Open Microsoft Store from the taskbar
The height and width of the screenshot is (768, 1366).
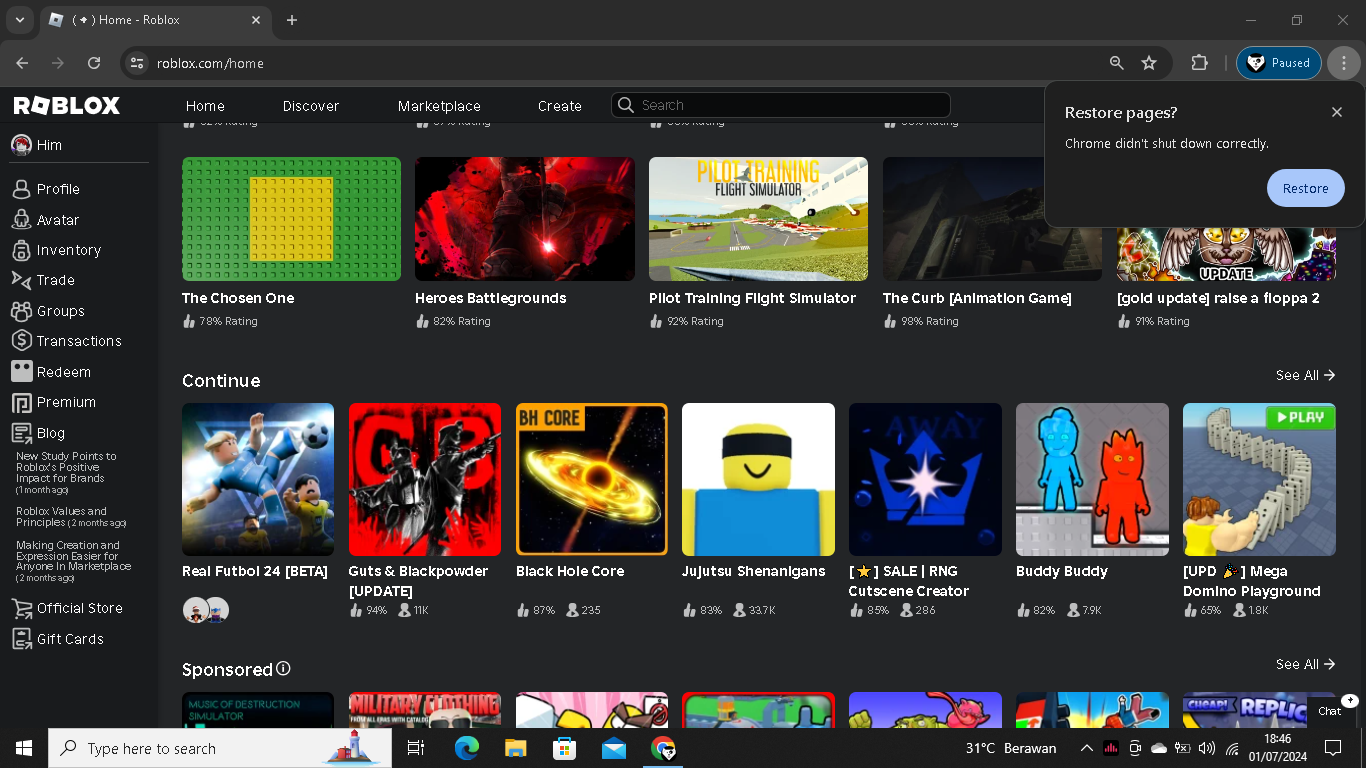click(x=564, y=748)
